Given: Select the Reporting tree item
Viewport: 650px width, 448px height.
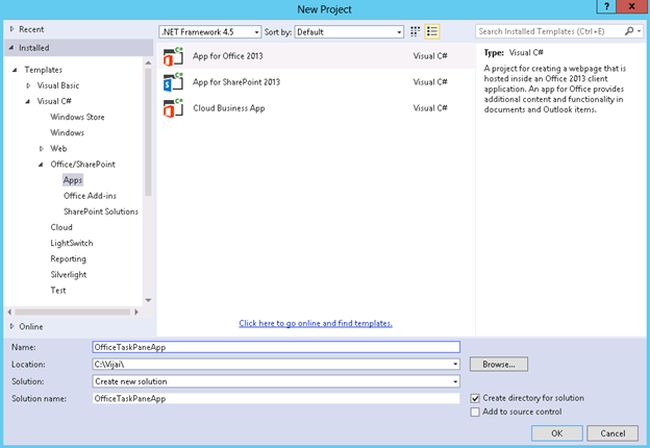Looking at the screenshot, I should click(68, 259).
